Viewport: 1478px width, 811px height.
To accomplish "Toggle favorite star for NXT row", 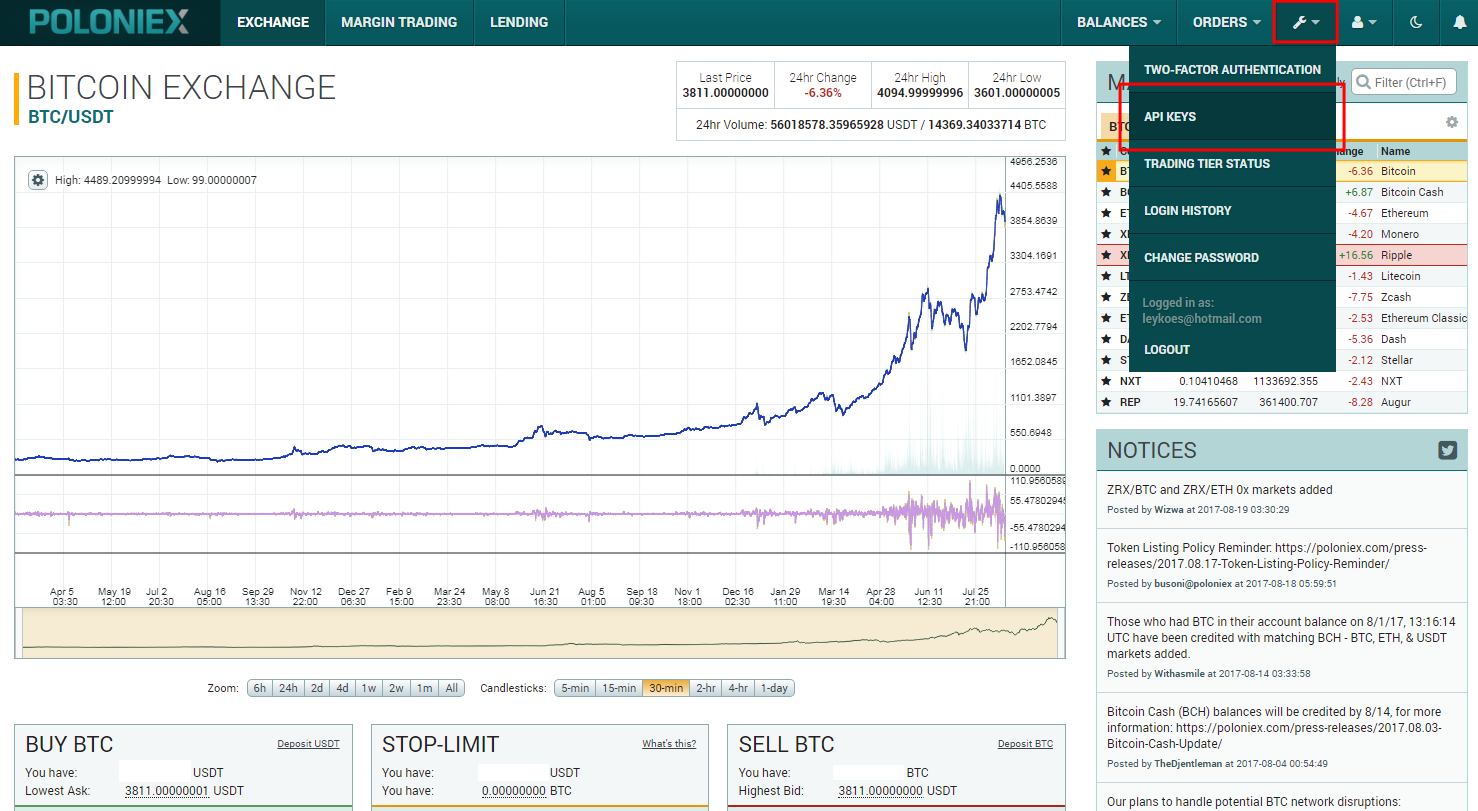I will click(1106, 381).
